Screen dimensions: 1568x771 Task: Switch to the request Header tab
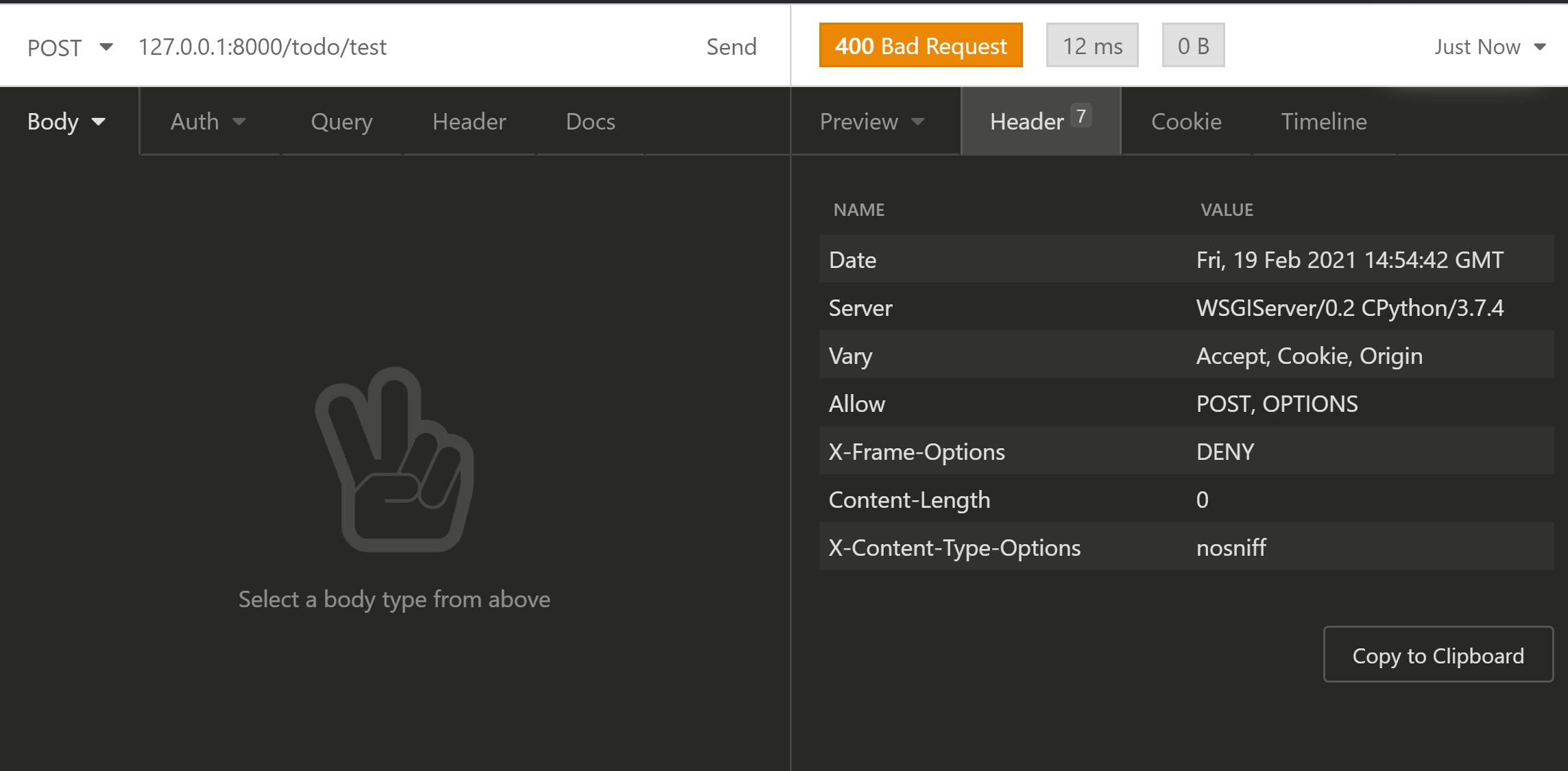[469, 122]
